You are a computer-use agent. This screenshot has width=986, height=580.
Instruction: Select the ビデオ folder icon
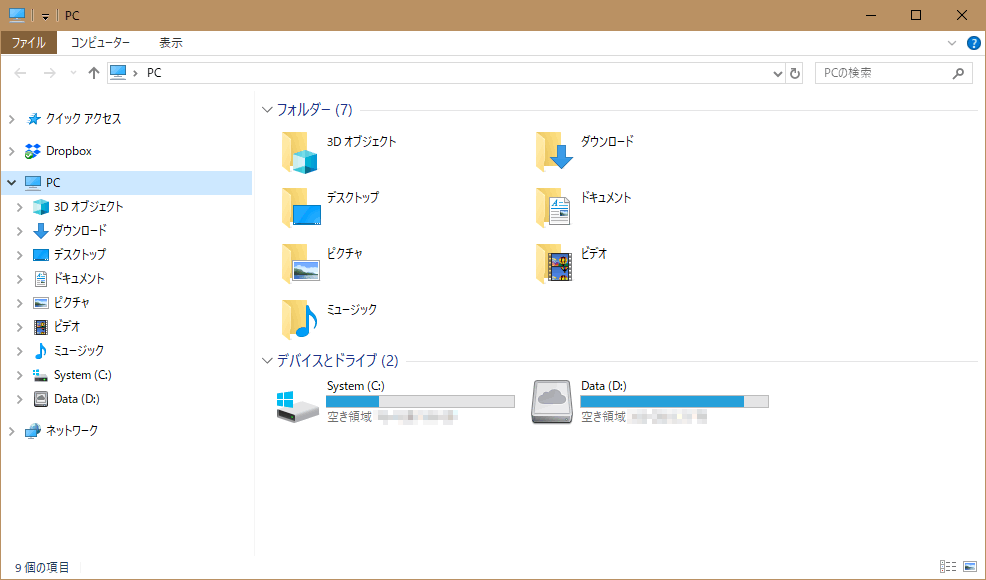[554, 264]
